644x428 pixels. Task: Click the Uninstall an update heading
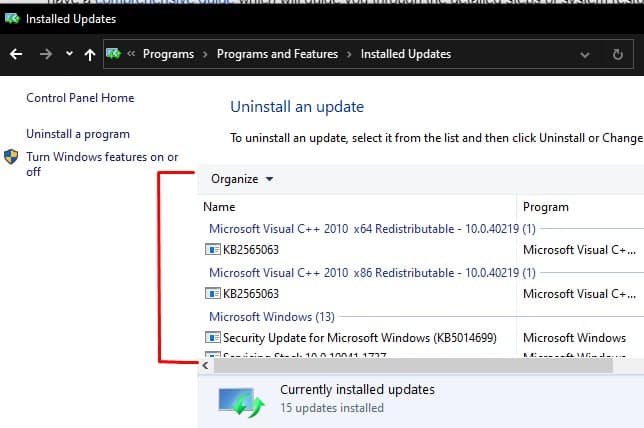297,107
